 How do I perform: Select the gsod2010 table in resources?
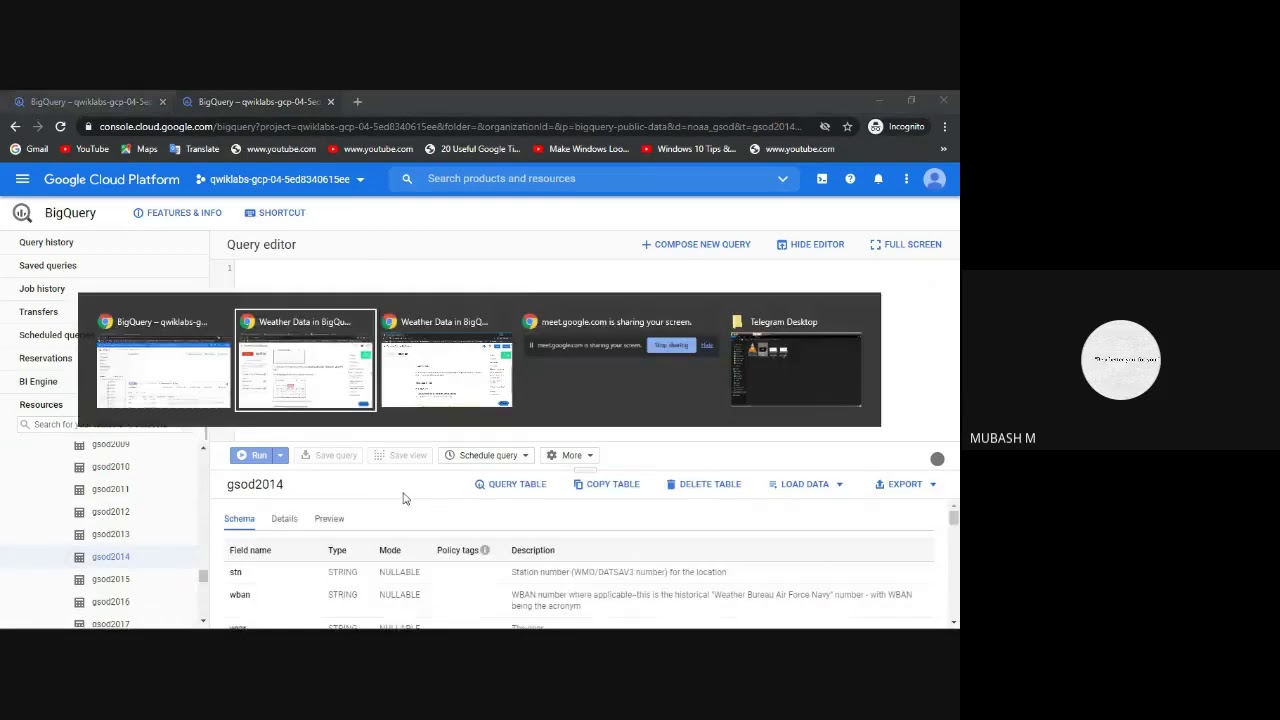(x=110, y=467)
